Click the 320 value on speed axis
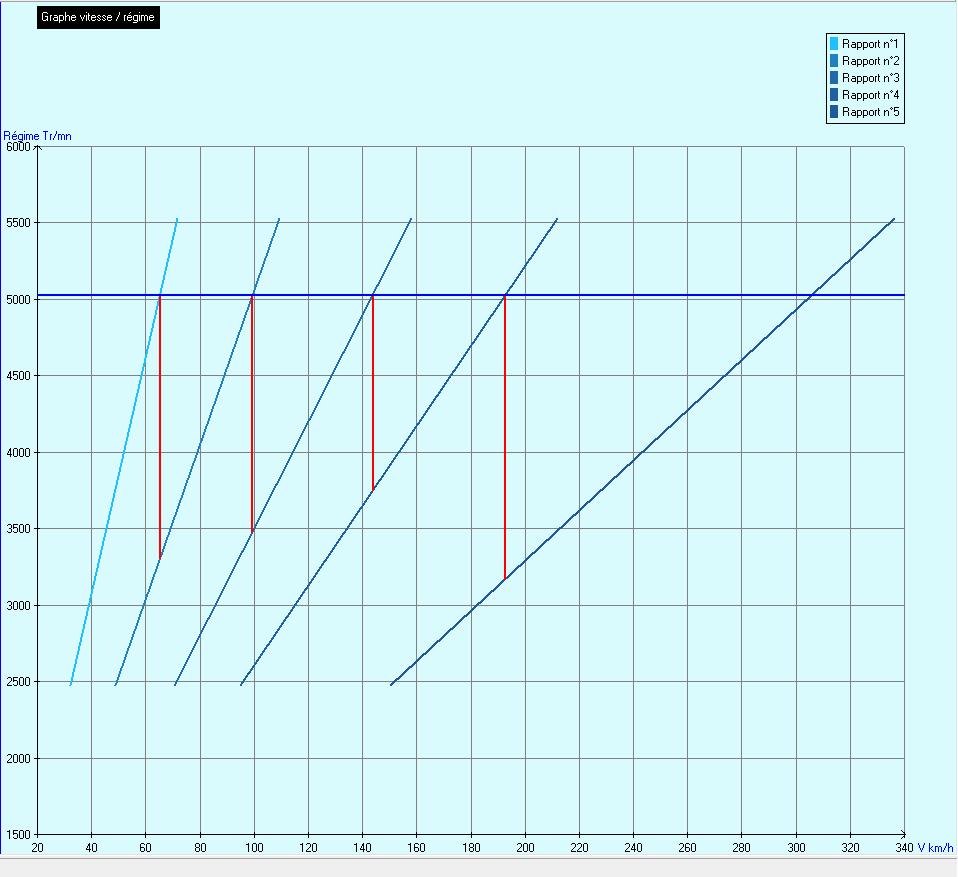This screenshot has height=877, width=958. [850, 848]
